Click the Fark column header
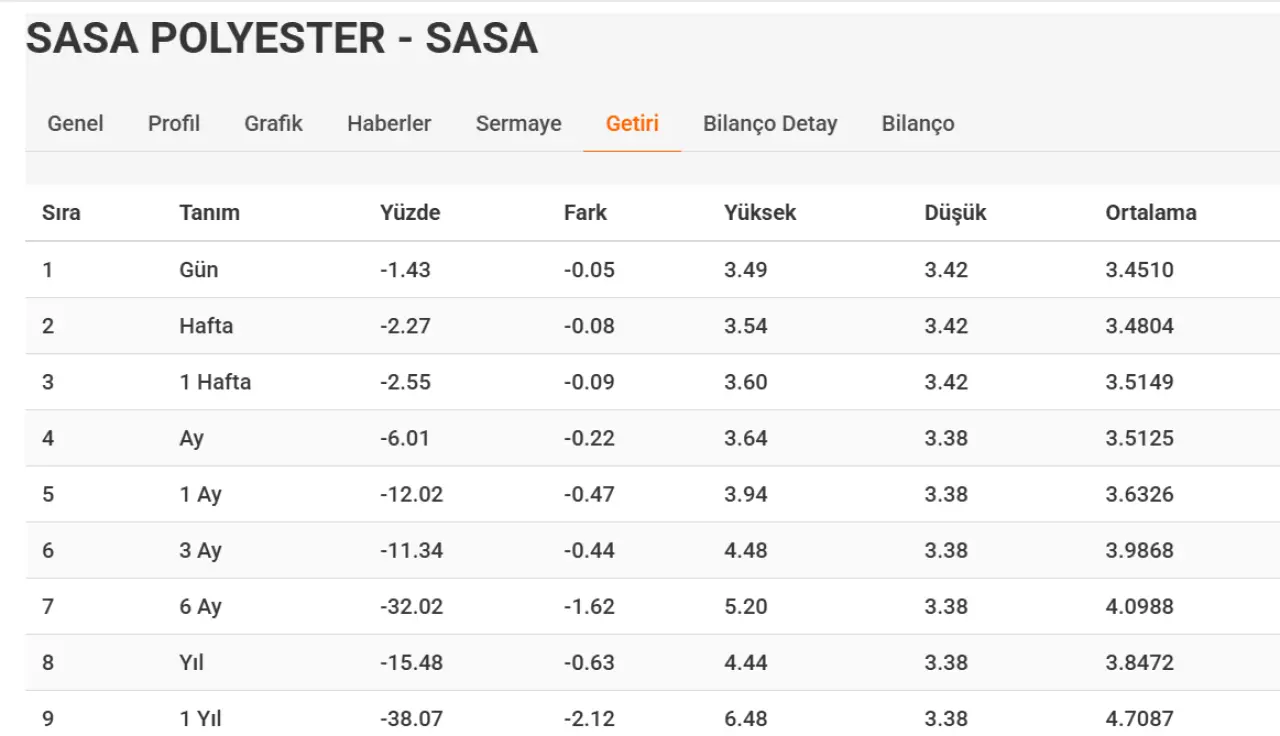The width and height of the screenshot is (1280, 736). pyautogui.click(x=585, y=213)
